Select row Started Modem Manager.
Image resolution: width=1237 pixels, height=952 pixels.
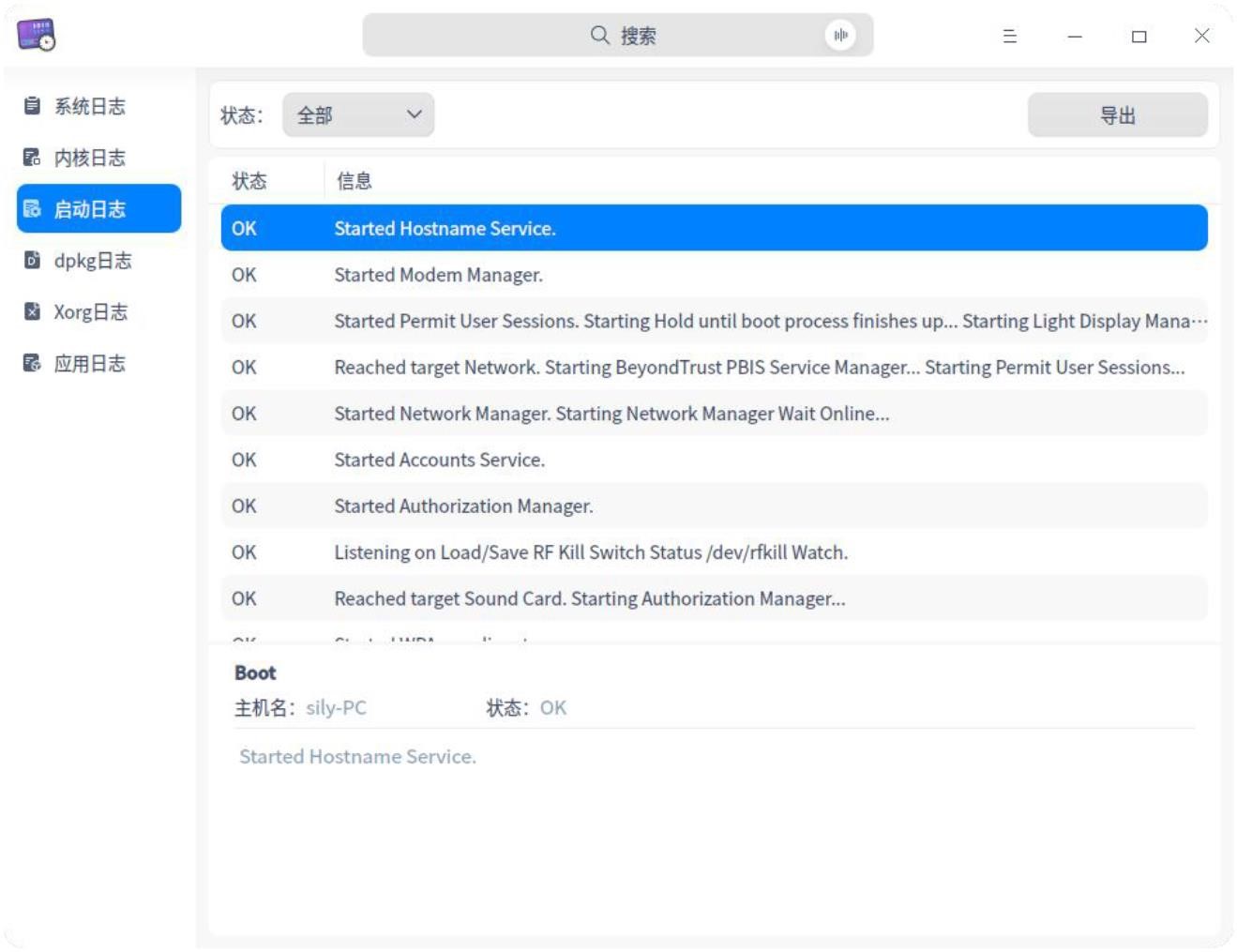click(x=714, y=275)
